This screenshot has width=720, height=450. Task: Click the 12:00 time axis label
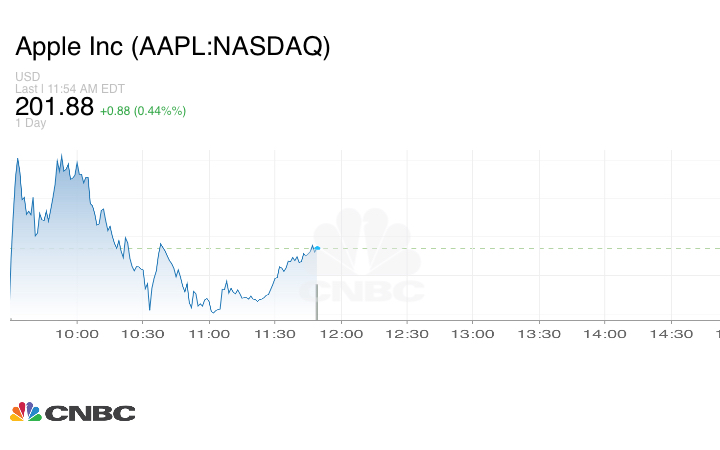click(341, 334)
